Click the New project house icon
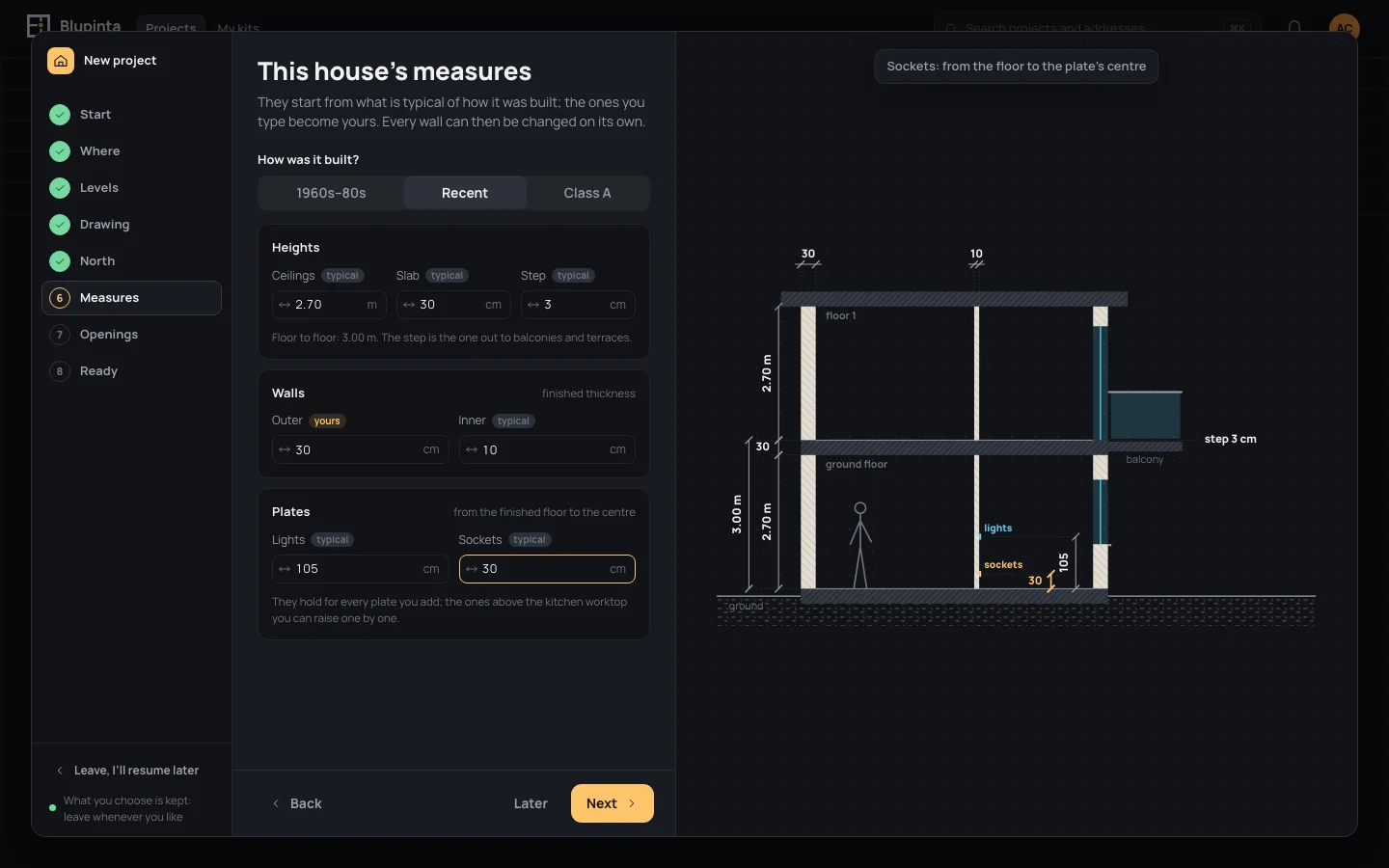Screen dimensions: 1389x868 (x=61, y=61)
